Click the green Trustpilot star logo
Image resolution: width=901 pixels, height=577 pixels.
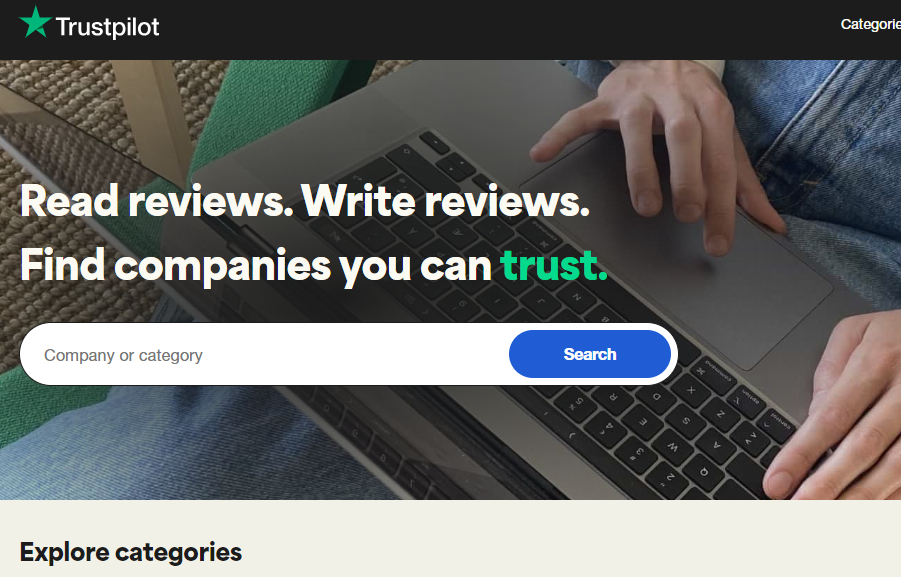[35, 22]
